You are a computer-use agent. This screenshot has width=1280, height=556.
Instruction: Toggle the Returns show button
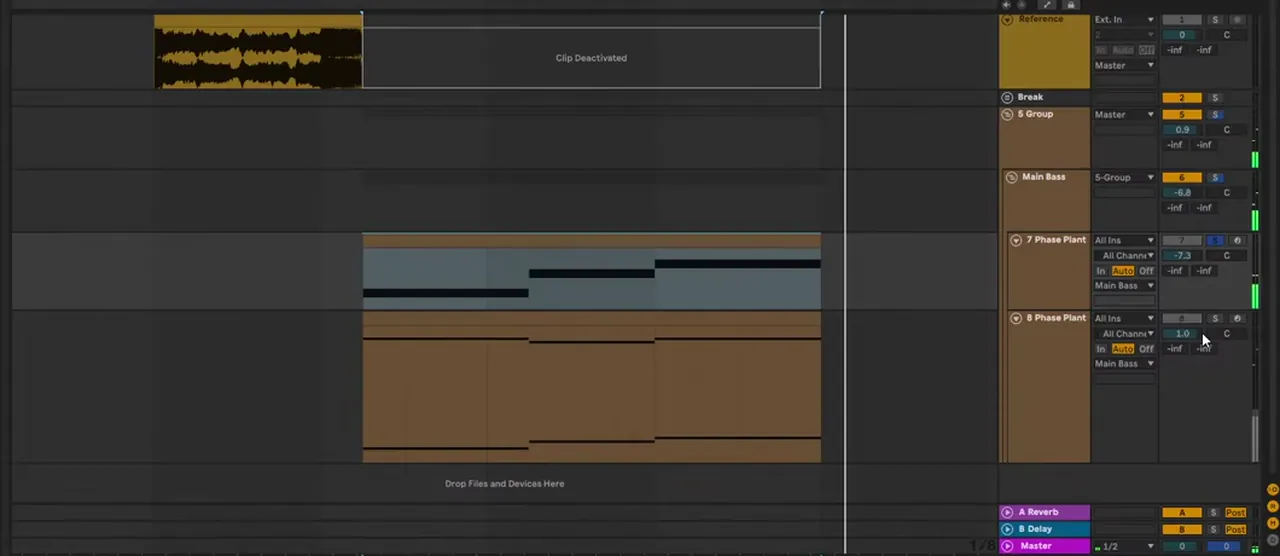1273,507
